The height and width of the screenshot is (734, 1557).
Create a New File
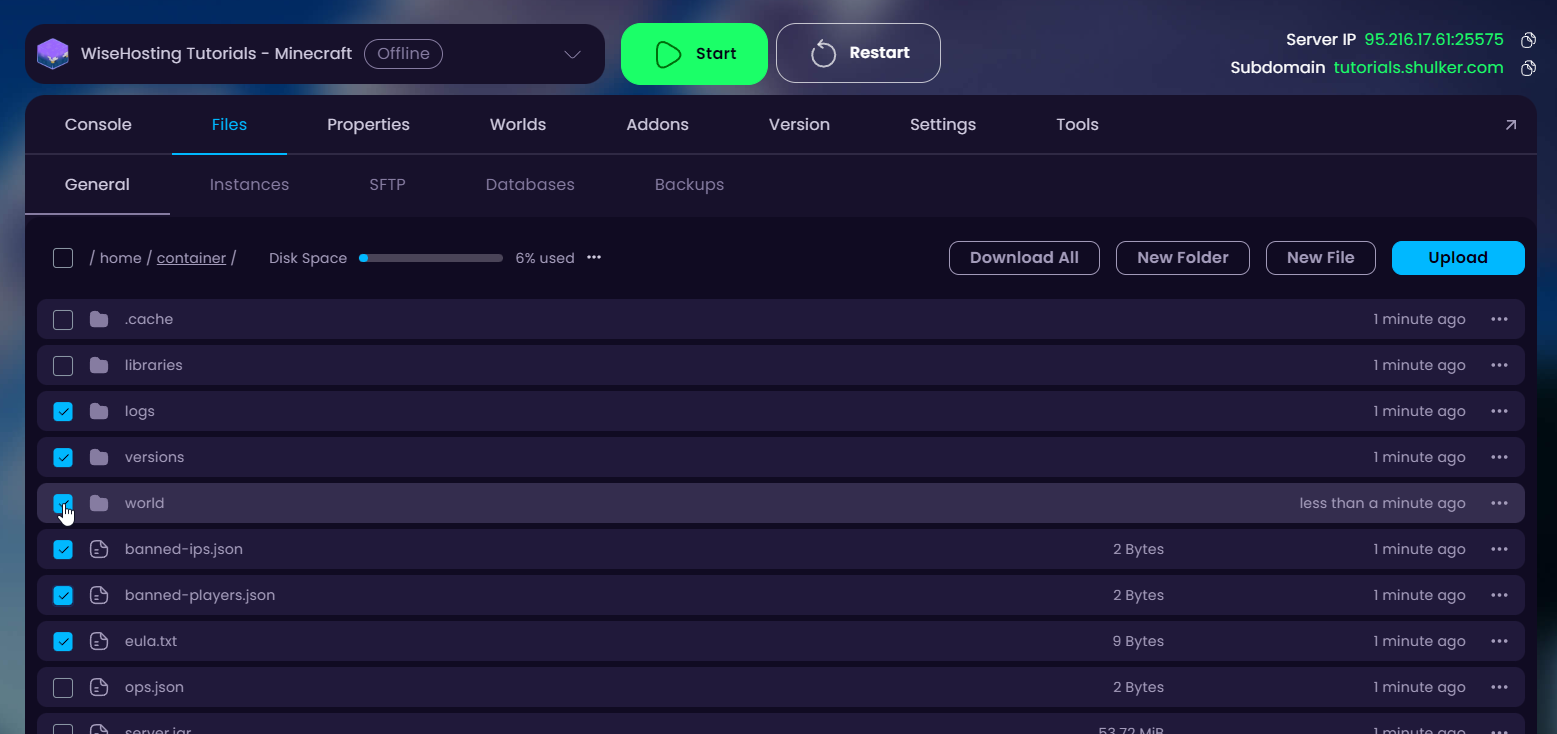coord(1321,258)
